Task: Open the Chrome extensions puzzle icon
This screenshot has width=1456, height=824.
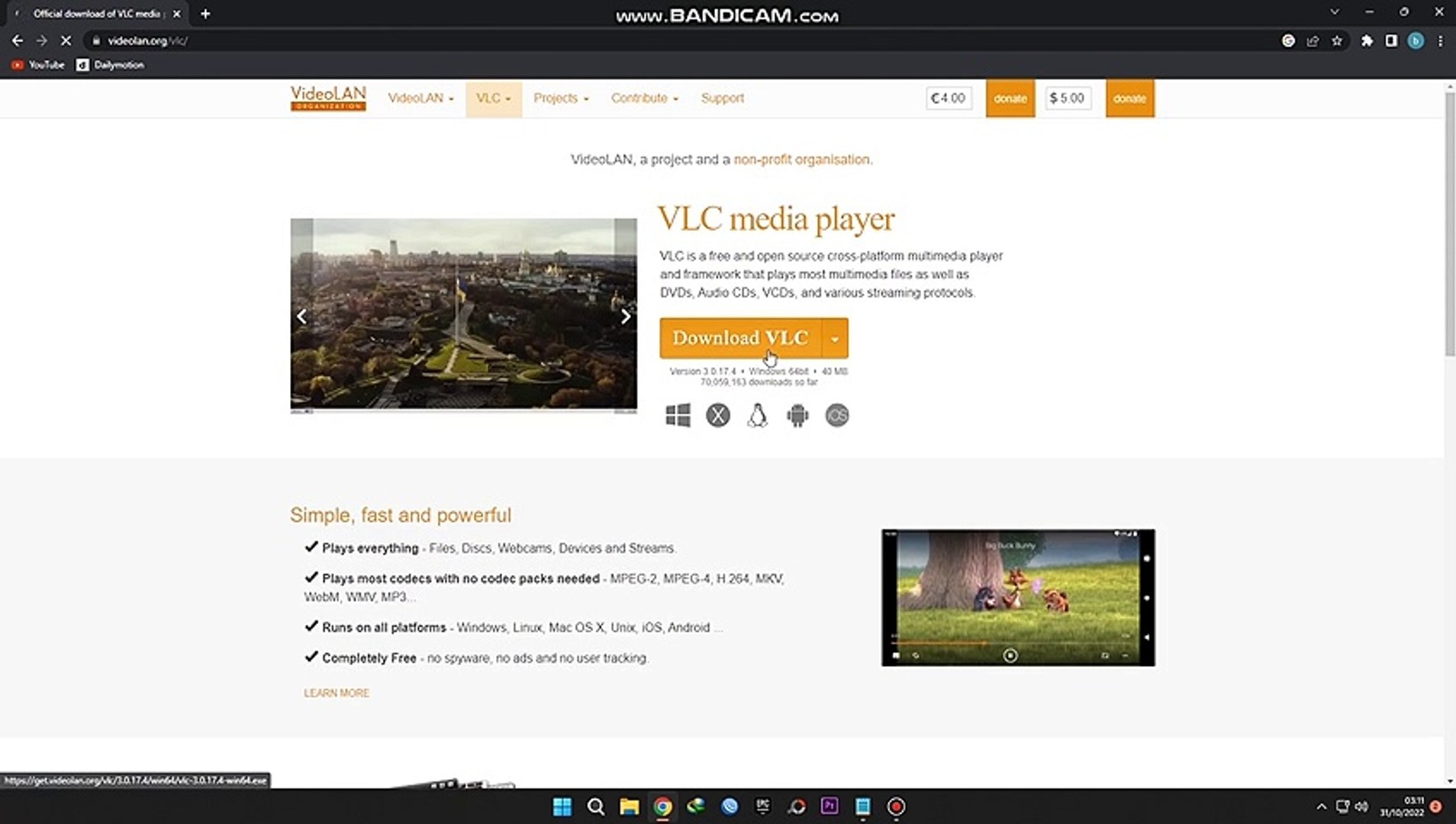Action: (1367, 40)
